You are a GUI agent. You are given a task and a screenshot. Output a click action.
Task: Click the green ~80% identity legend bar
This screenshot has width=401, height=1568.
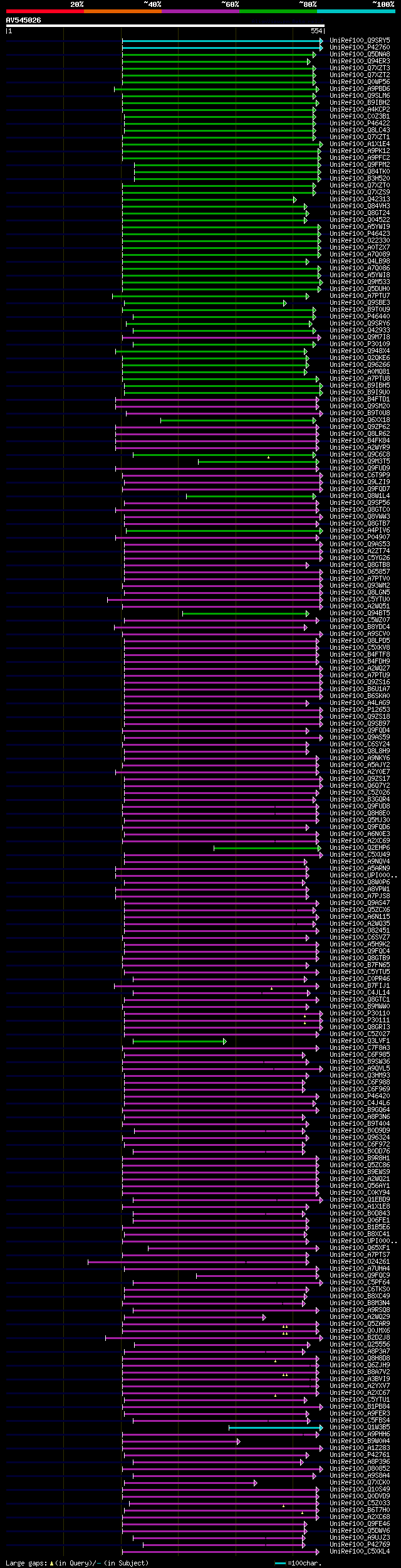278,11
